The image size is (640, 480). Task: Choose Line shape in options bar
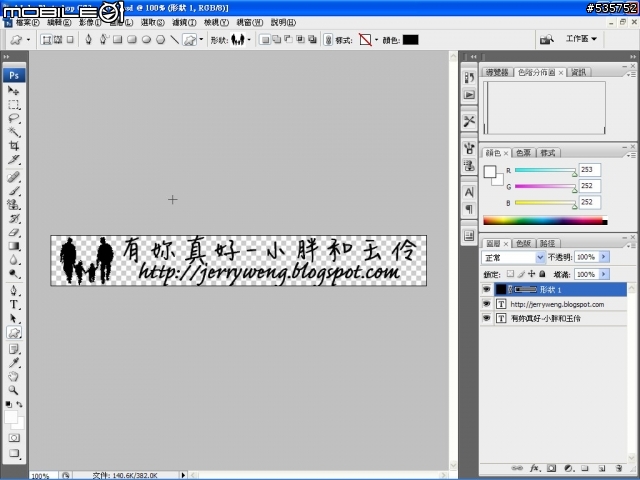click(x=175, y=40)
